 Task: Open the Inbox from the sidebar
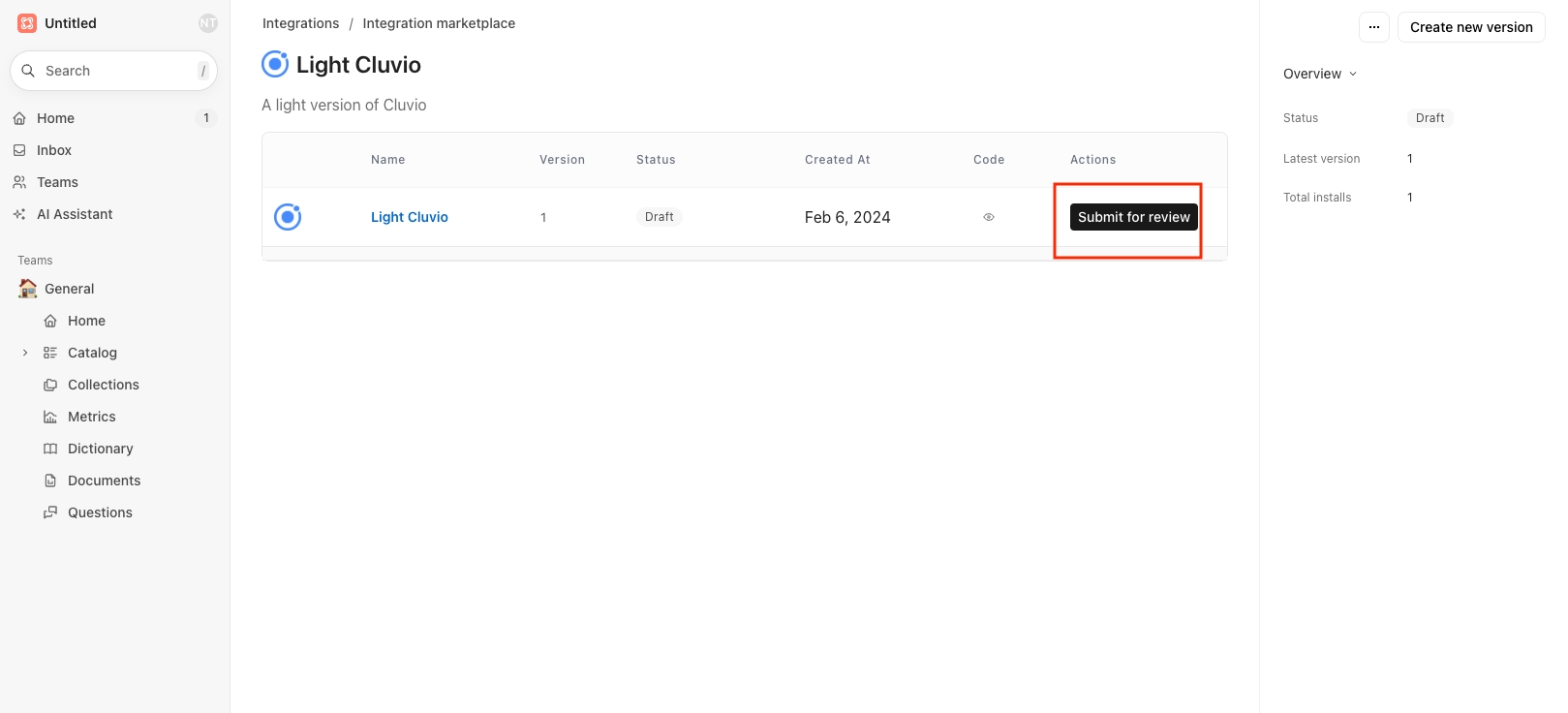[x=54, y=150]
